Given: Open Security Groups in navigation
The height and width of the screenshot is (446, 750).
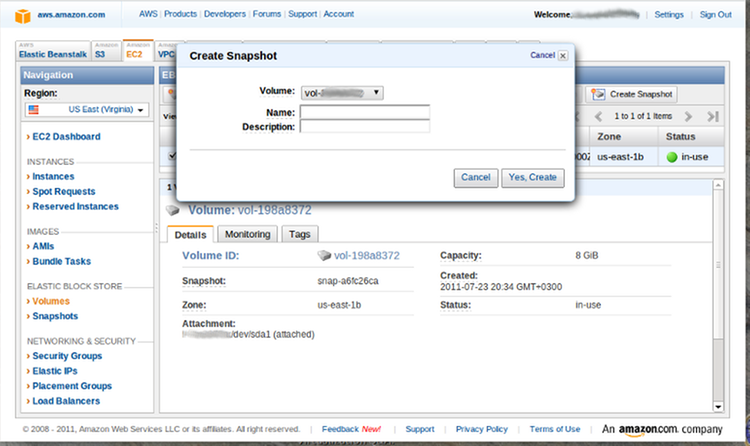Looking at the screenshot, I should (x=67, y=356).
